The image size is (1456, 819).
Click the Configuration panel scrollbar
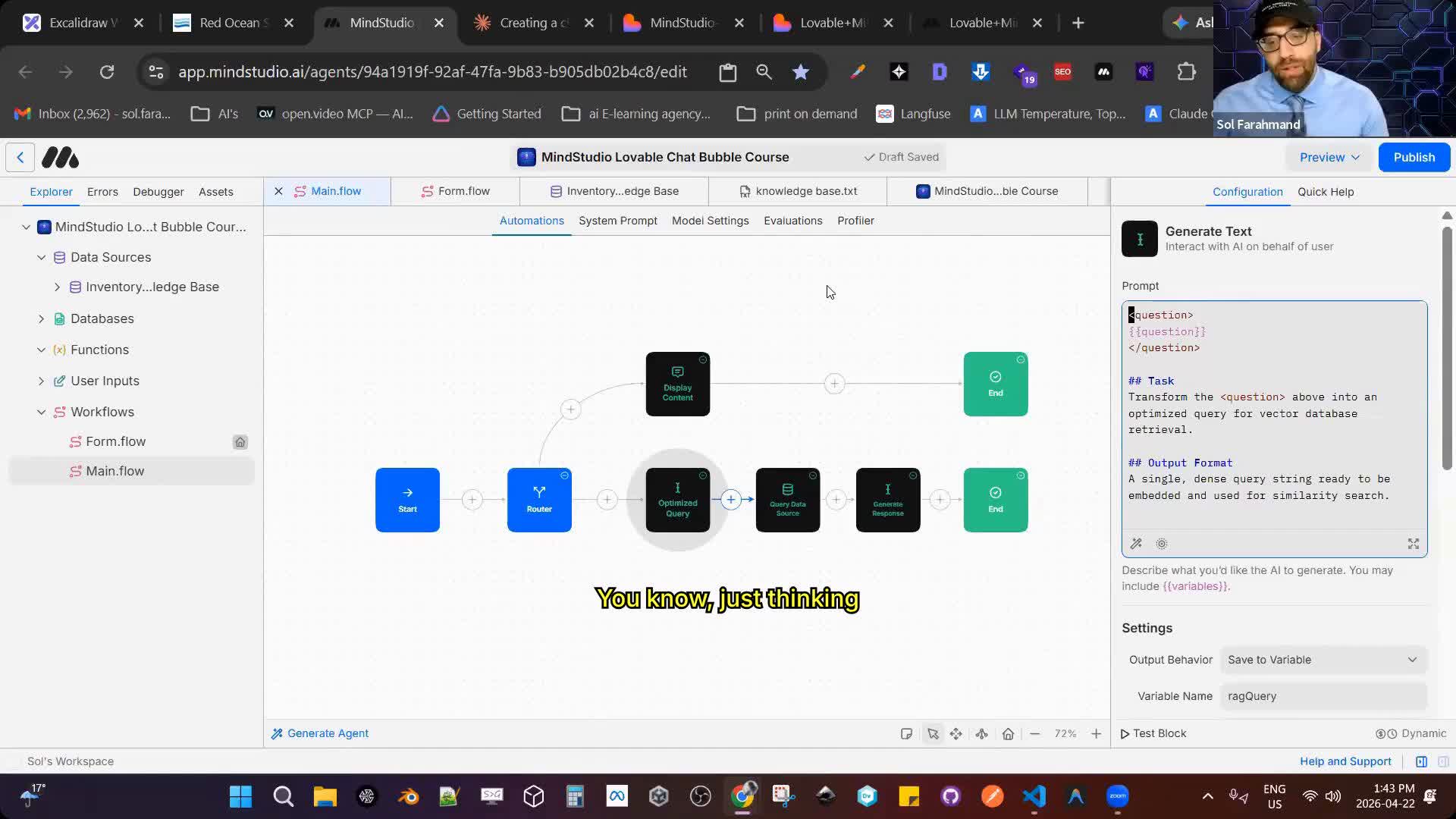click(1447, 350)
